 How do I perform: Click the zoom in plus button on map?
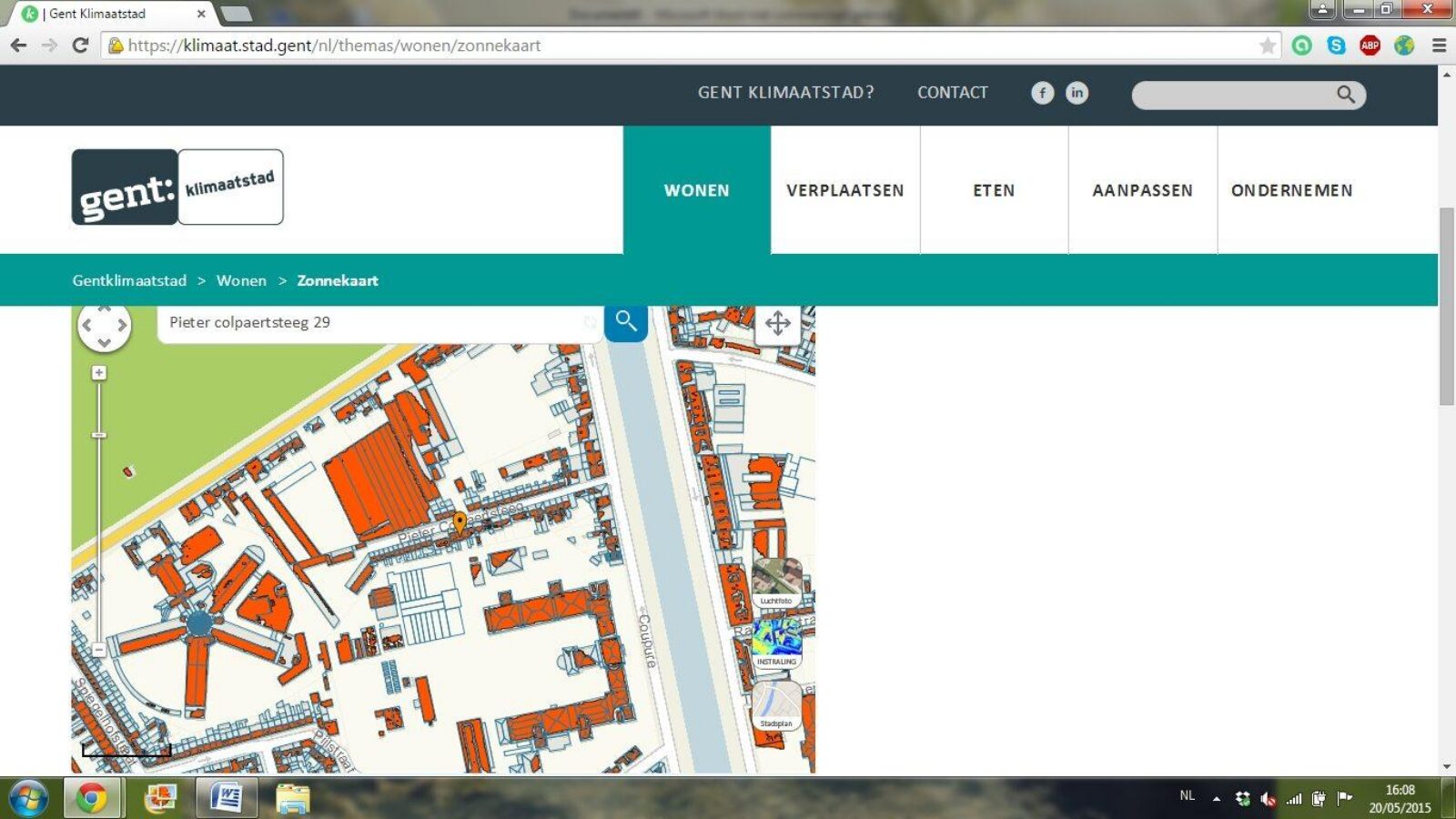click(x=99, y=373)
